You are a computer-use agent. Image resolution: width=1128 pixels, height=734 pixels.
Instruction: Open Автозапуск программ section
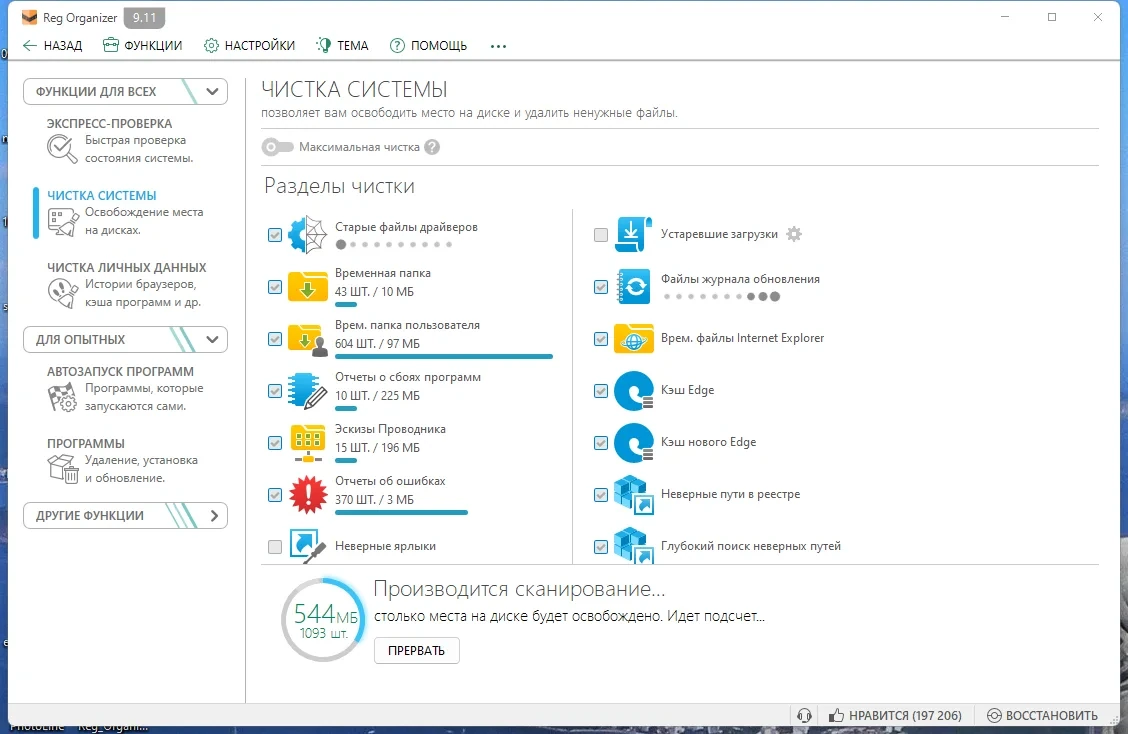pos(126,389)
